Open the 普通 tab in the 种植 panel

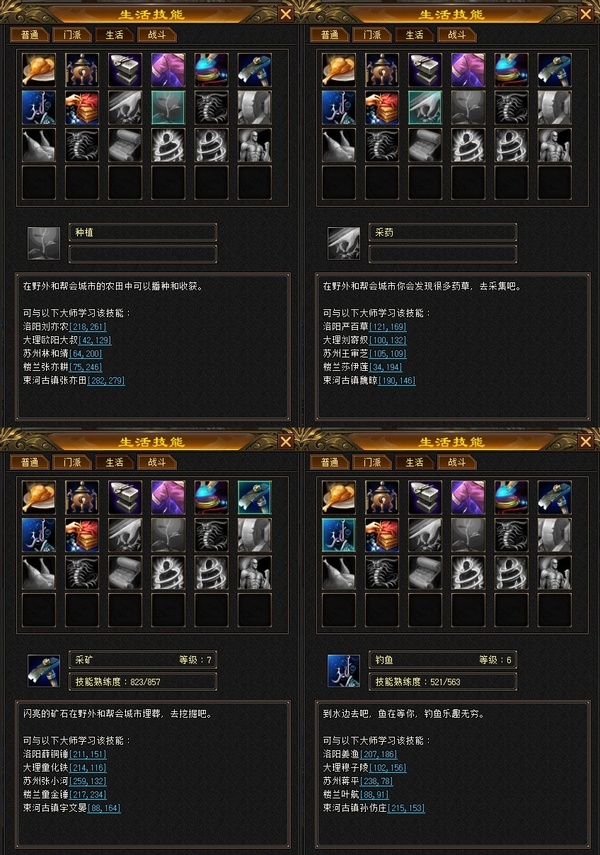[x=30, y=35]
